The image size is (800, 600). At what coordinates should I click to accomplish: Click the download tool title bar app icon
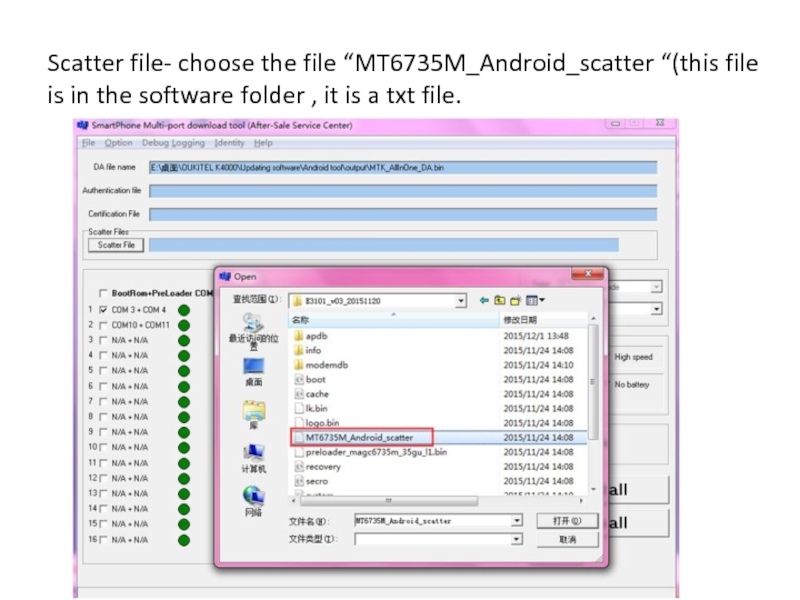tap(82, 125)
